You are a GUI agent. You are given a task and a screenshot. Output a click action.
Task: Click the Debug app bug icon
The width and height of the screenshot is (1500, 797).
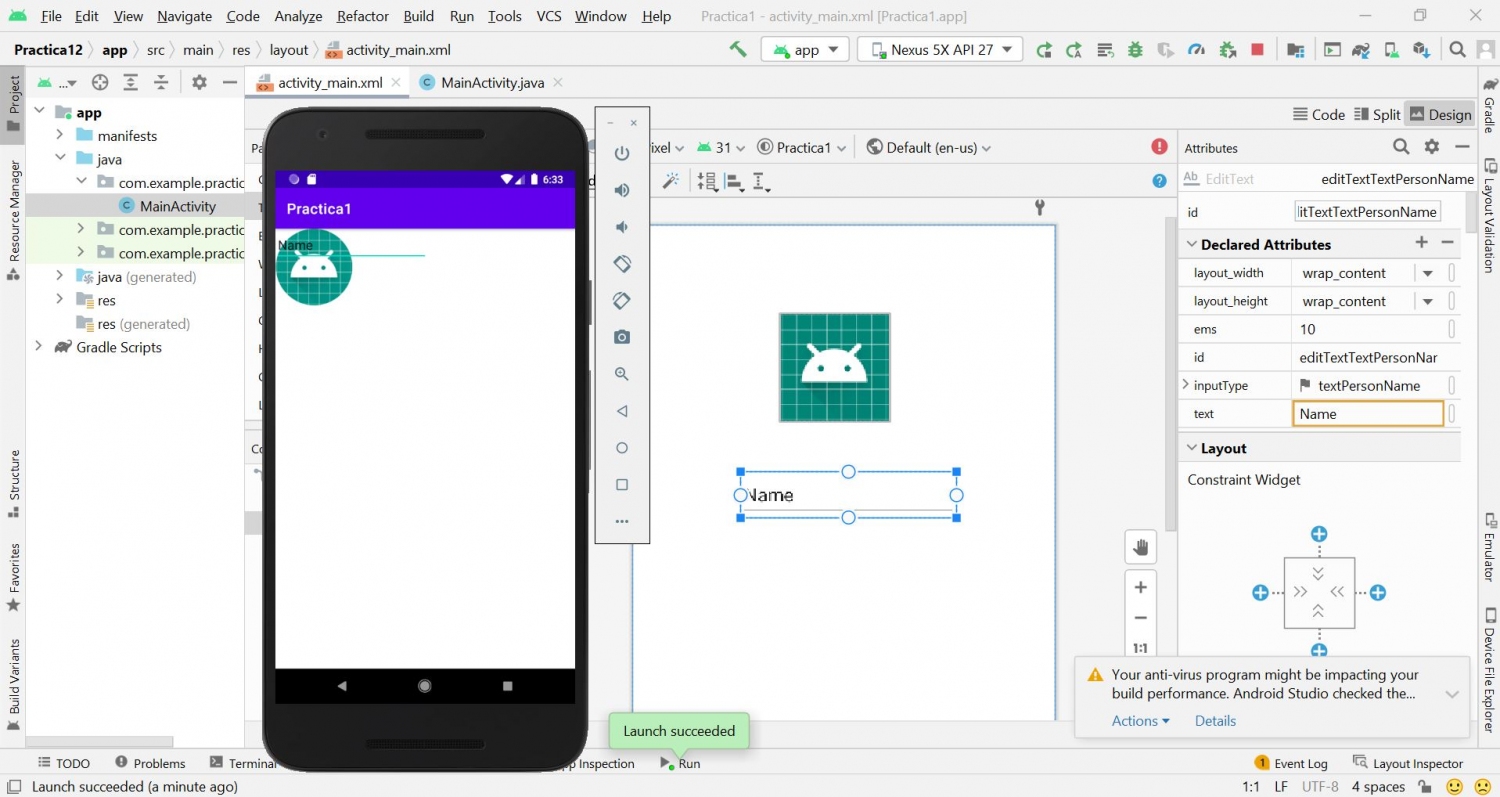[x=1135, y=49]
